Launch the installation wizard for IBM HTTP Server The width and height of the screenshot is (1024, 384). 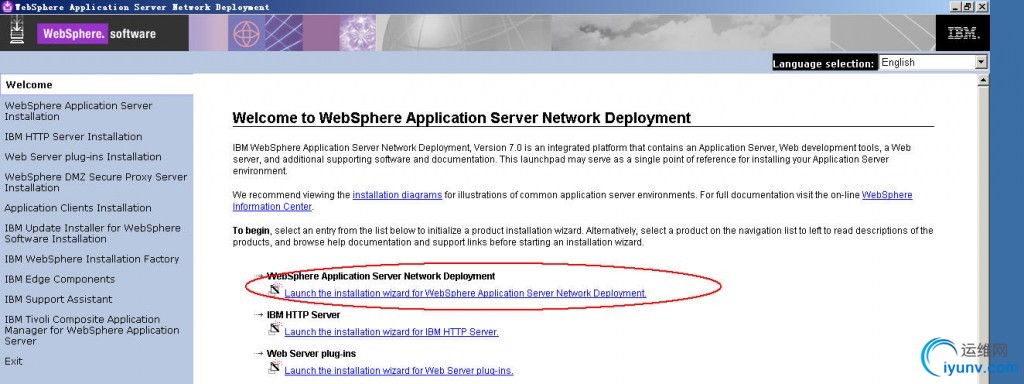point(391,332)
